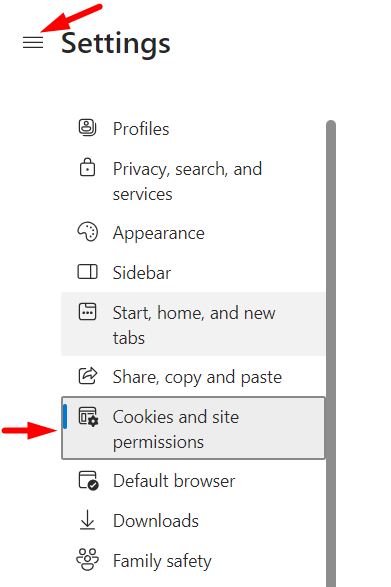Click the Profiles icon
This screenshot has width=391, height=587.
[x=87, y=128]
